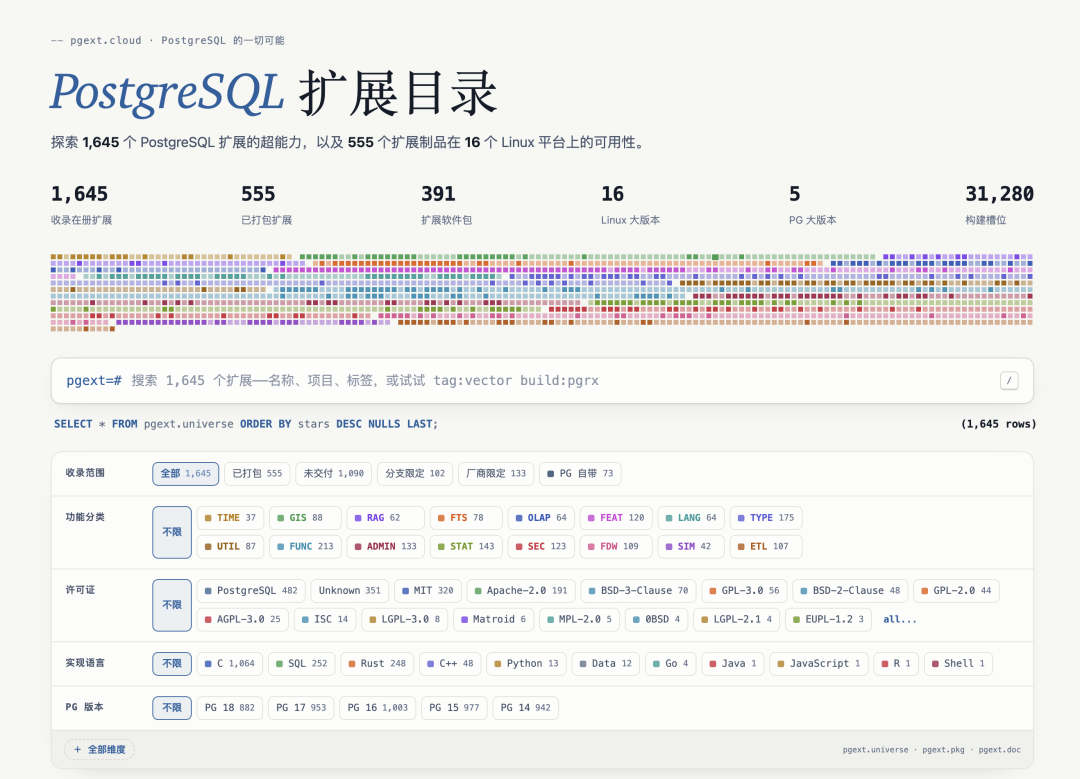
Task: Filter language by Rust 248
Action: coord(377,663)
